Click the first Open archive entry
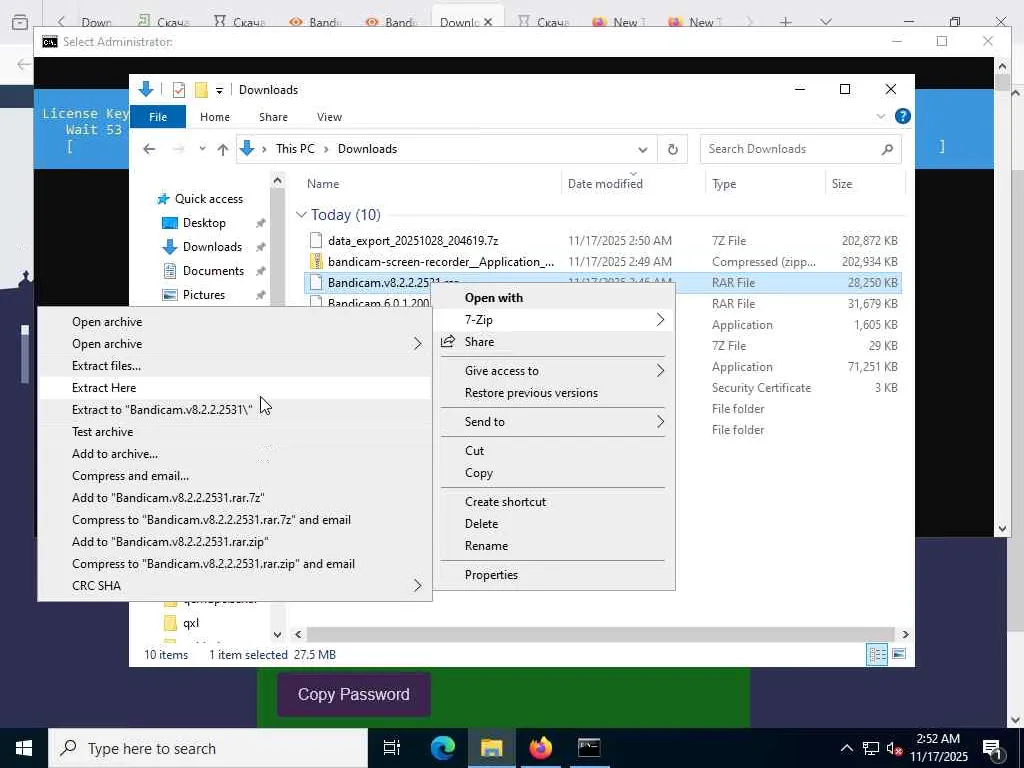The height and width of the screenshot is (768, 1024). (x=234, y=321)
